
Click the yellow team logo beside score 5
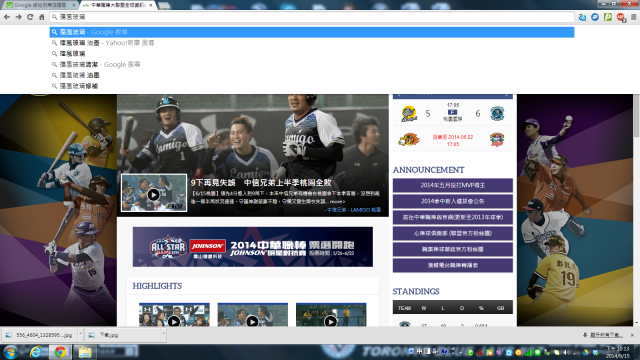(409, 113)
